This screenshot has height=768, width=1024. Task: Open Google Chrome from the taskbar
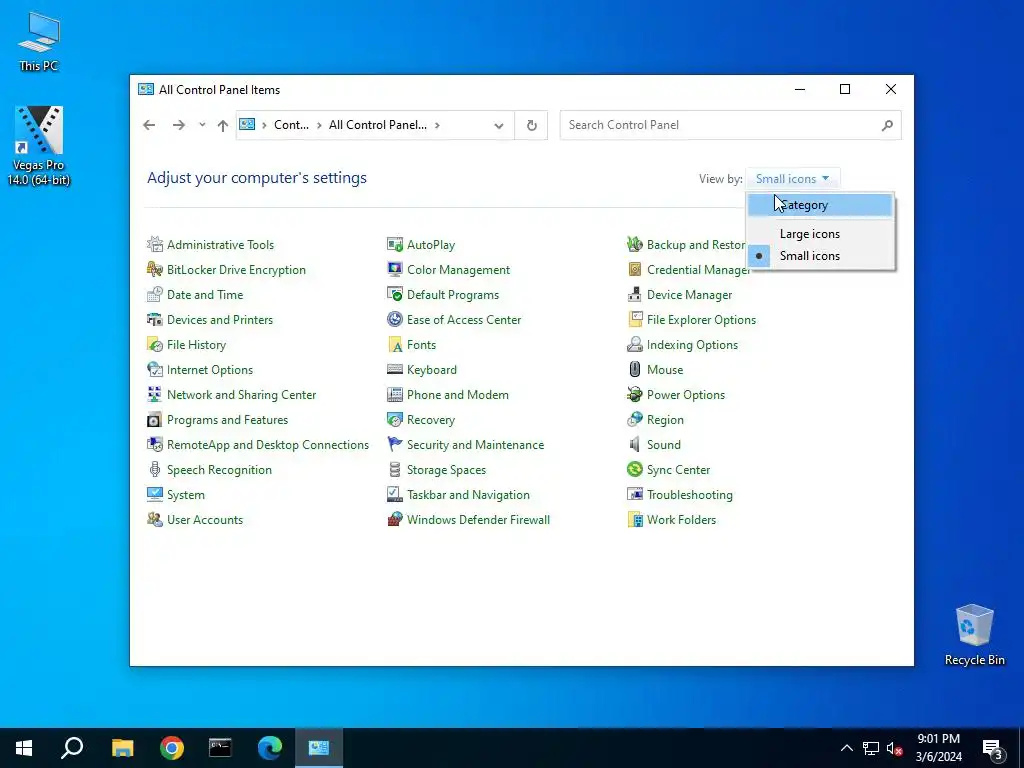pyautogui.click(x=172, y=748)
